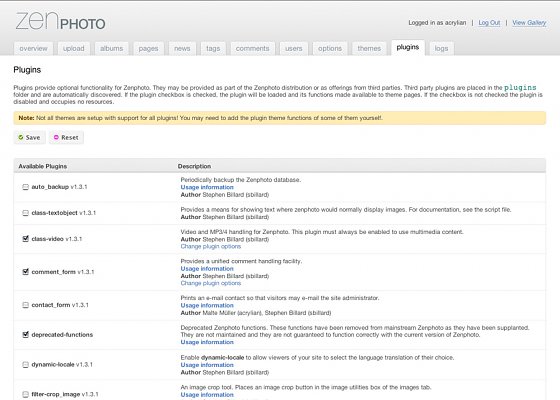560x400 pixels.
Task: Click the green 'plugins' folder name text
Action: [520, 88]
